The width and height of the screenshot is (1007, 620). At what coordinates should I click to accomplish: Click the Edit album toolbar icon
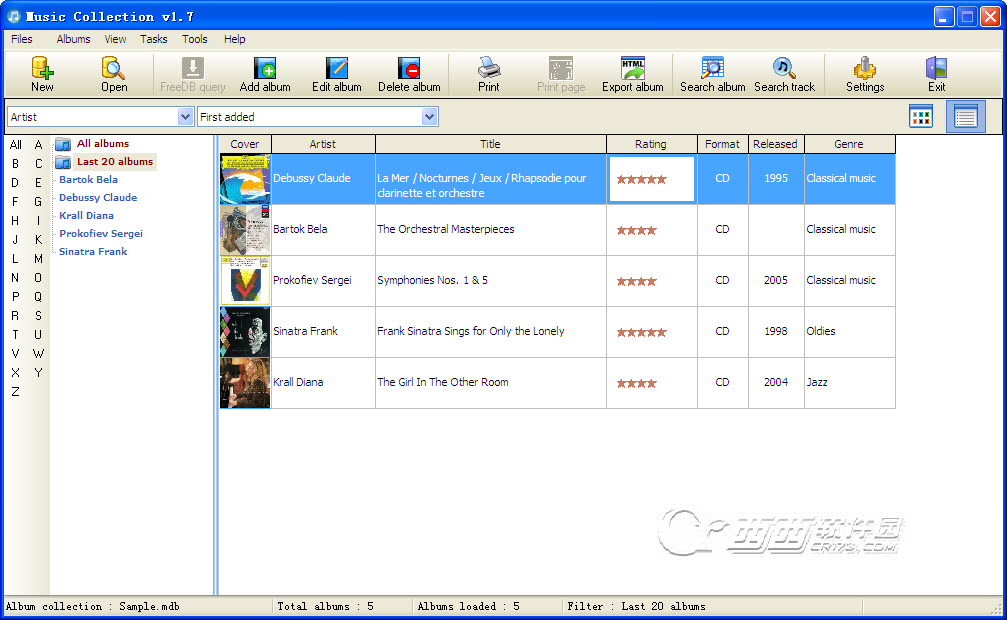[337, 67]
